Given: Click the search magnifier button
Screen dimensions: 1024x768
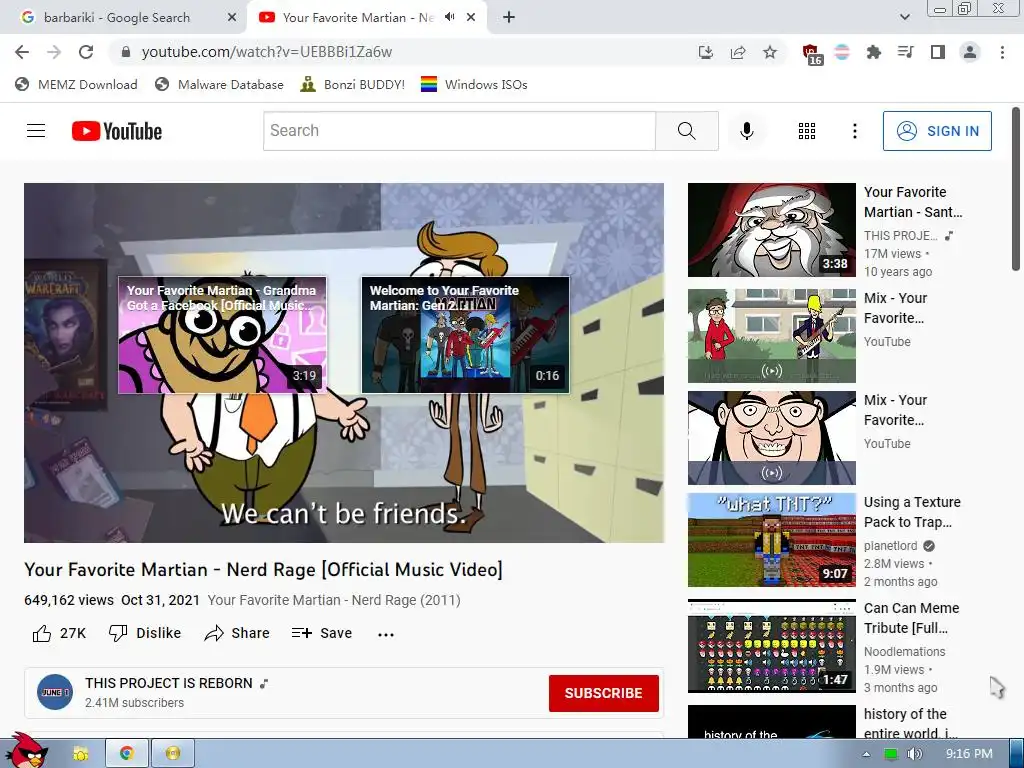Looking at the screenshot, I should [687, 131].
